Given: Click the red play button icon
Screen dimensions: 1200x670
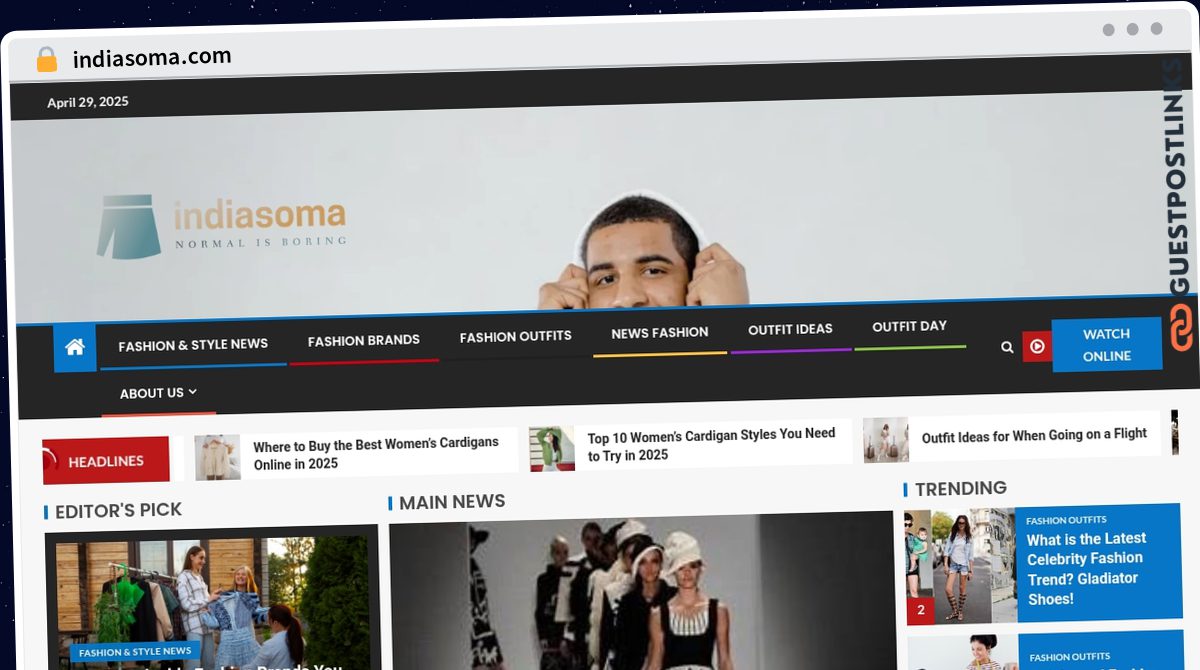Looking at the screenshot, I should point(1037,346).
